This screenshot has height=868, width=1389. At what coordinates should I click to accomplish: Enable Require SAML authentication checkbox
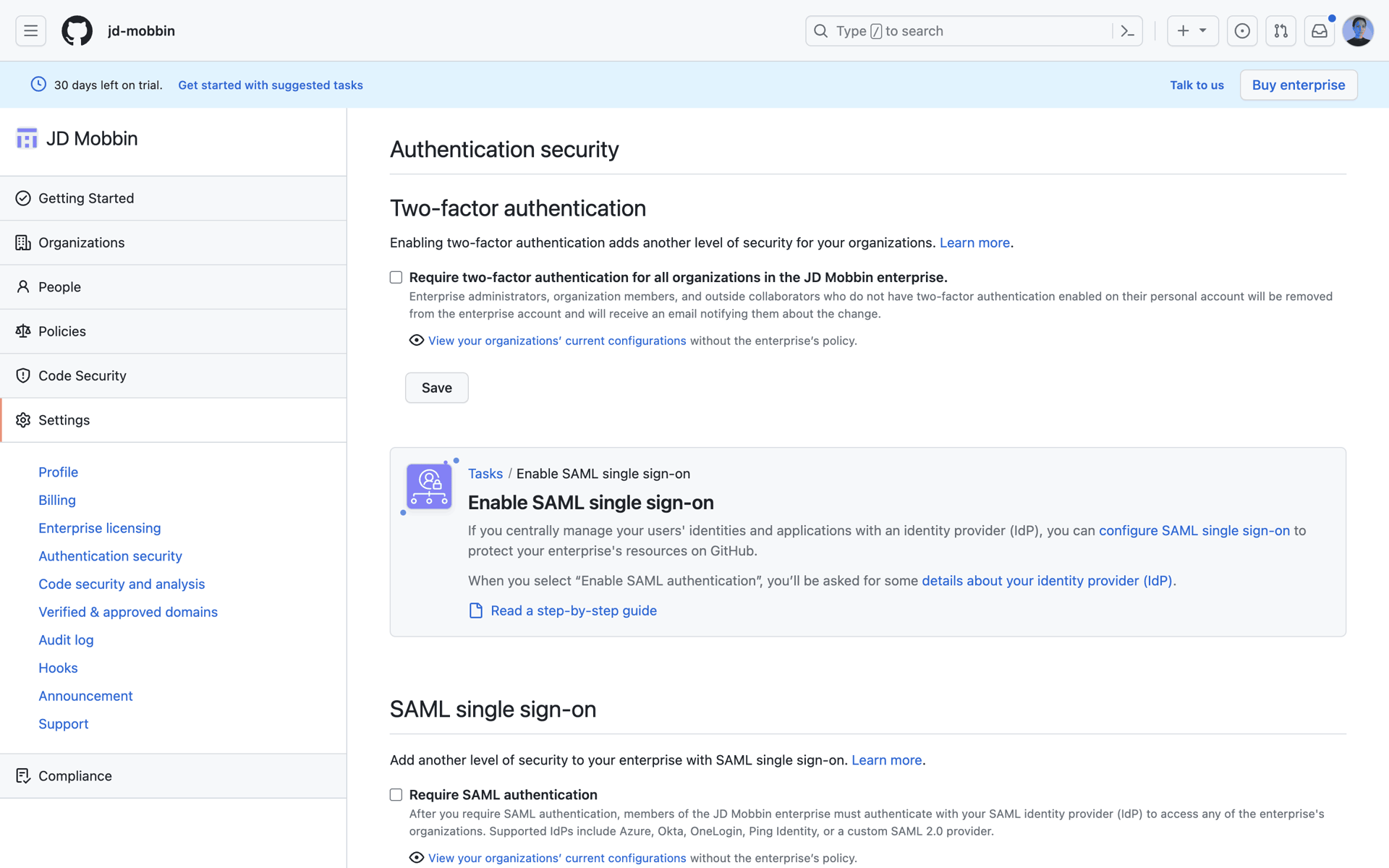(x=396, y=795)
